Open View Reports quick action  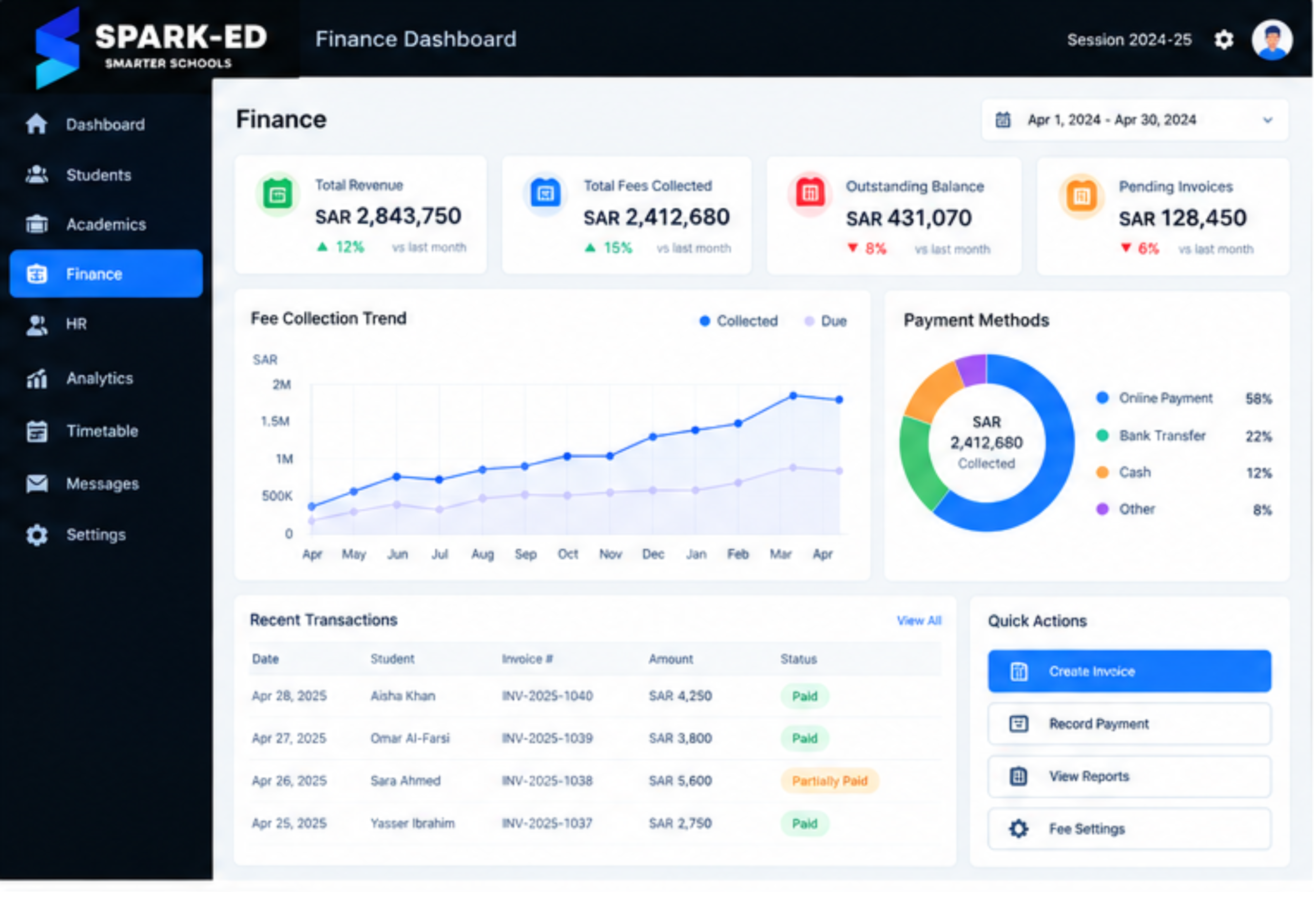click(1129, 776)
